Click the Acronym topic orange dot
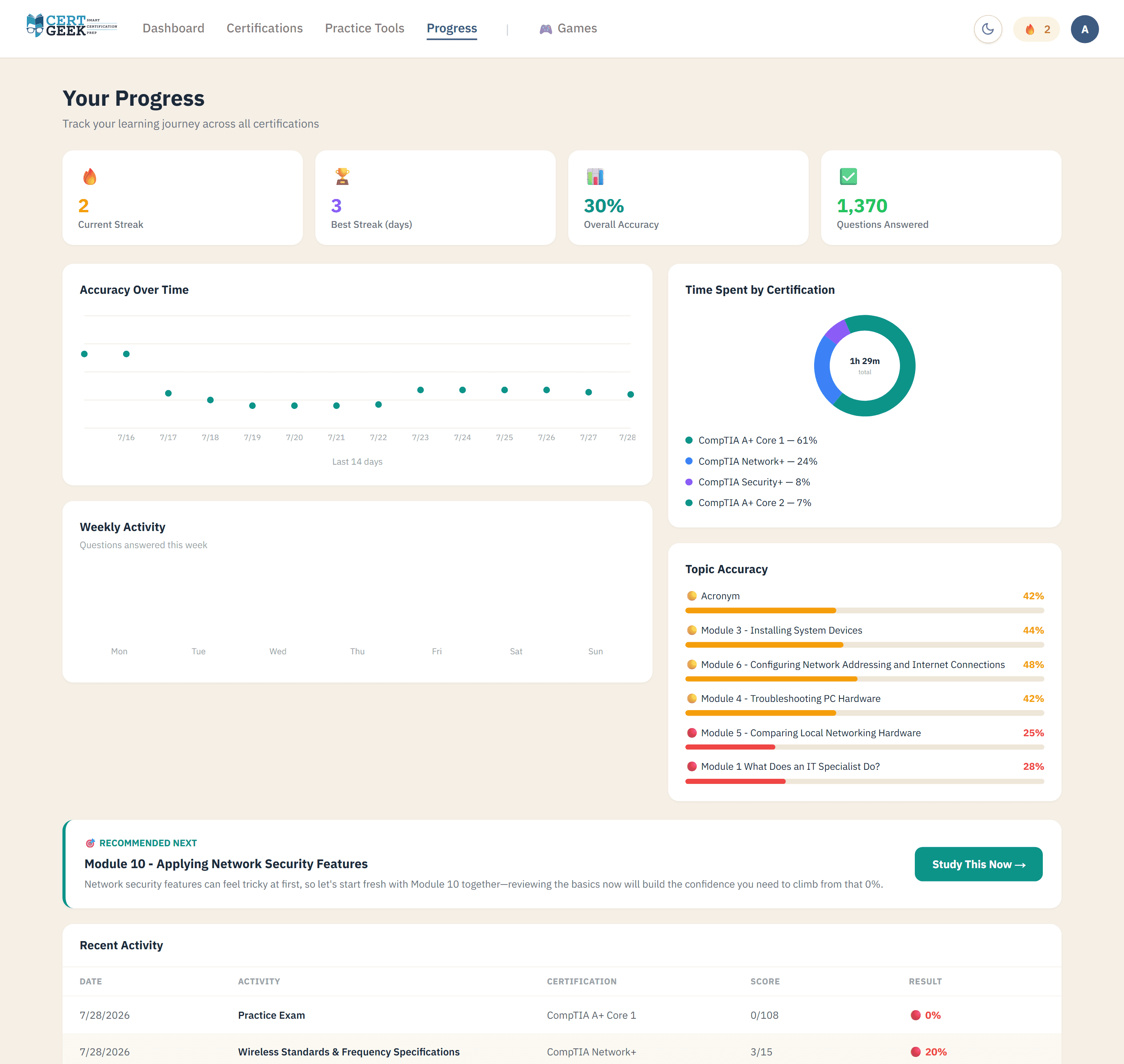The height and width of the screenshot is (1064, 1124). point(692,596)
